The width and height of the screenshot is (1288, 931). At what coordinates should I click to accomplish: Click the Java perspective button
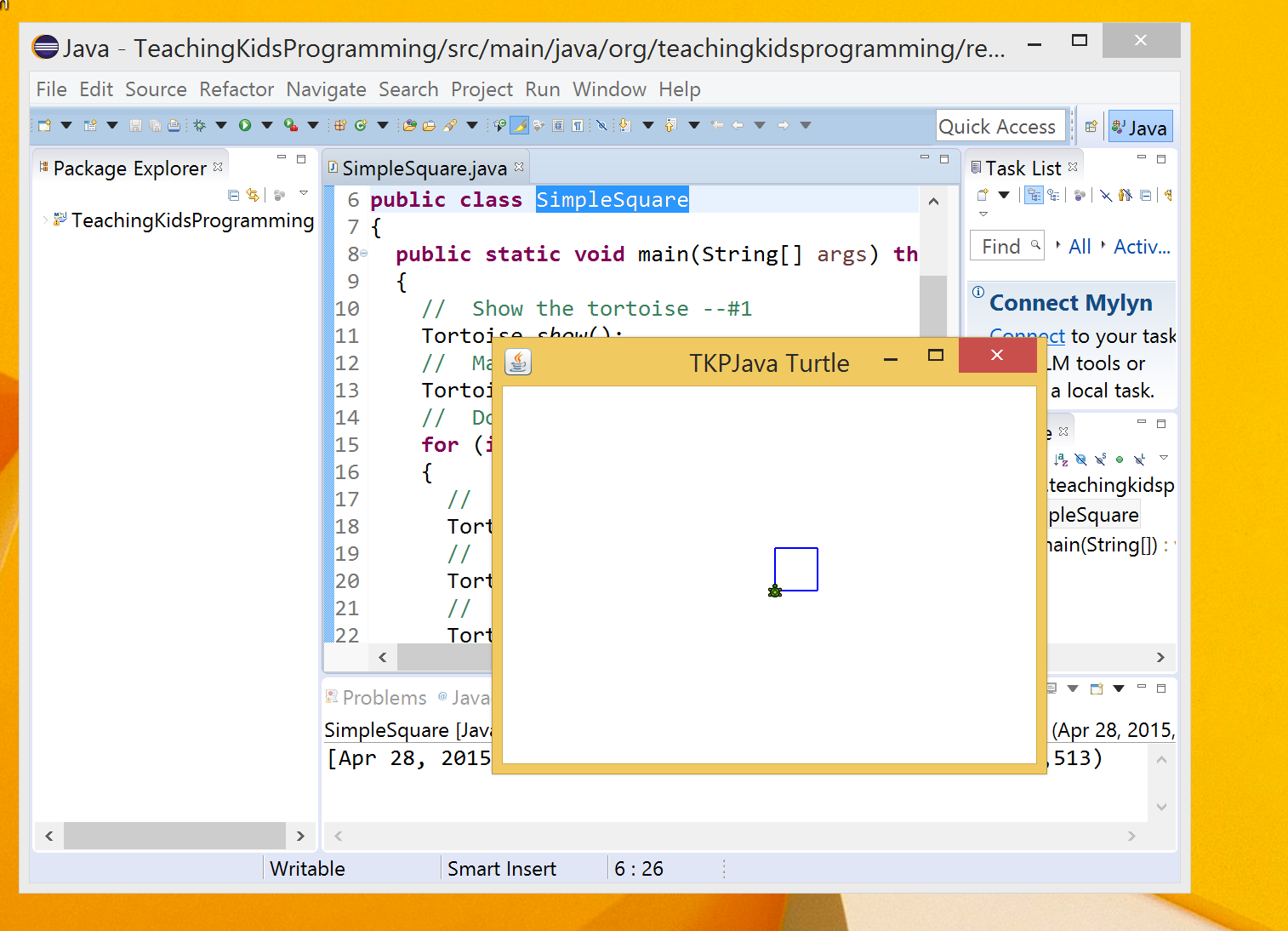click(x=1140, y=128)
